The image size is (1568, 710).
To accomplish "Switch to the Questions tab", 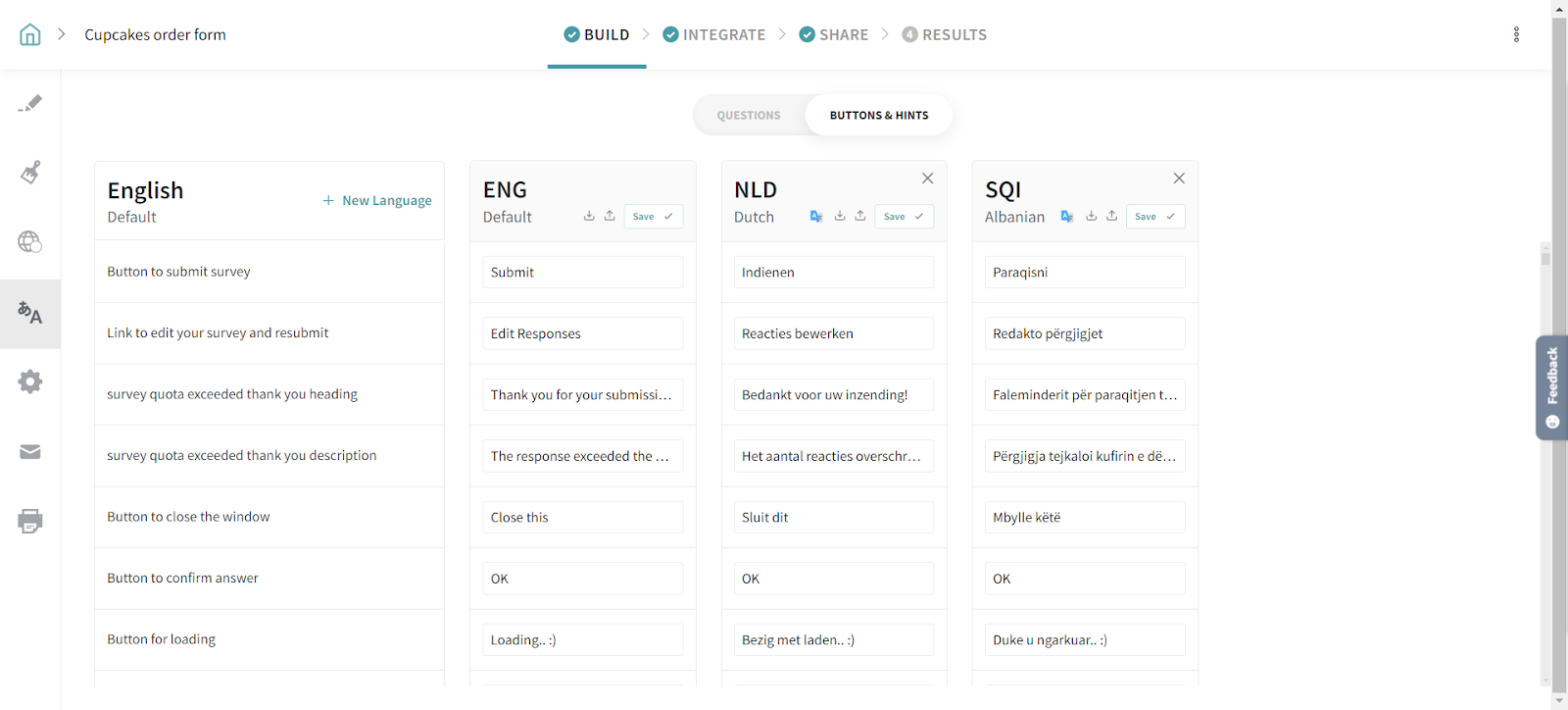I will (749, 116).
